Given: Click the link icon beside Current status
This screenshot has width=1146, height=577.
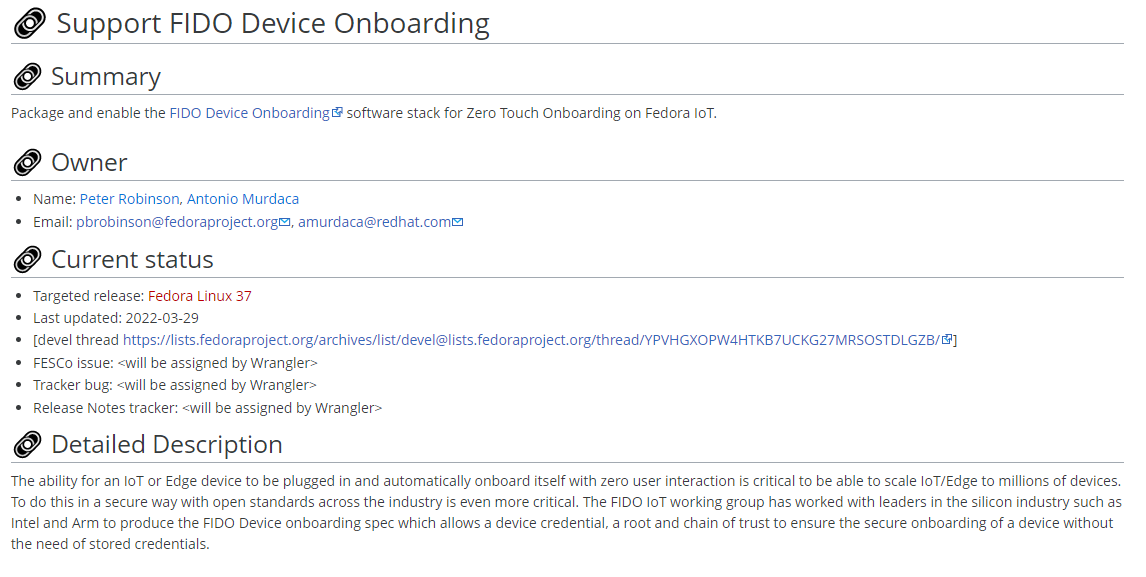Looking at the screenshot, I should pyautogui.click(x=27, y=260).
